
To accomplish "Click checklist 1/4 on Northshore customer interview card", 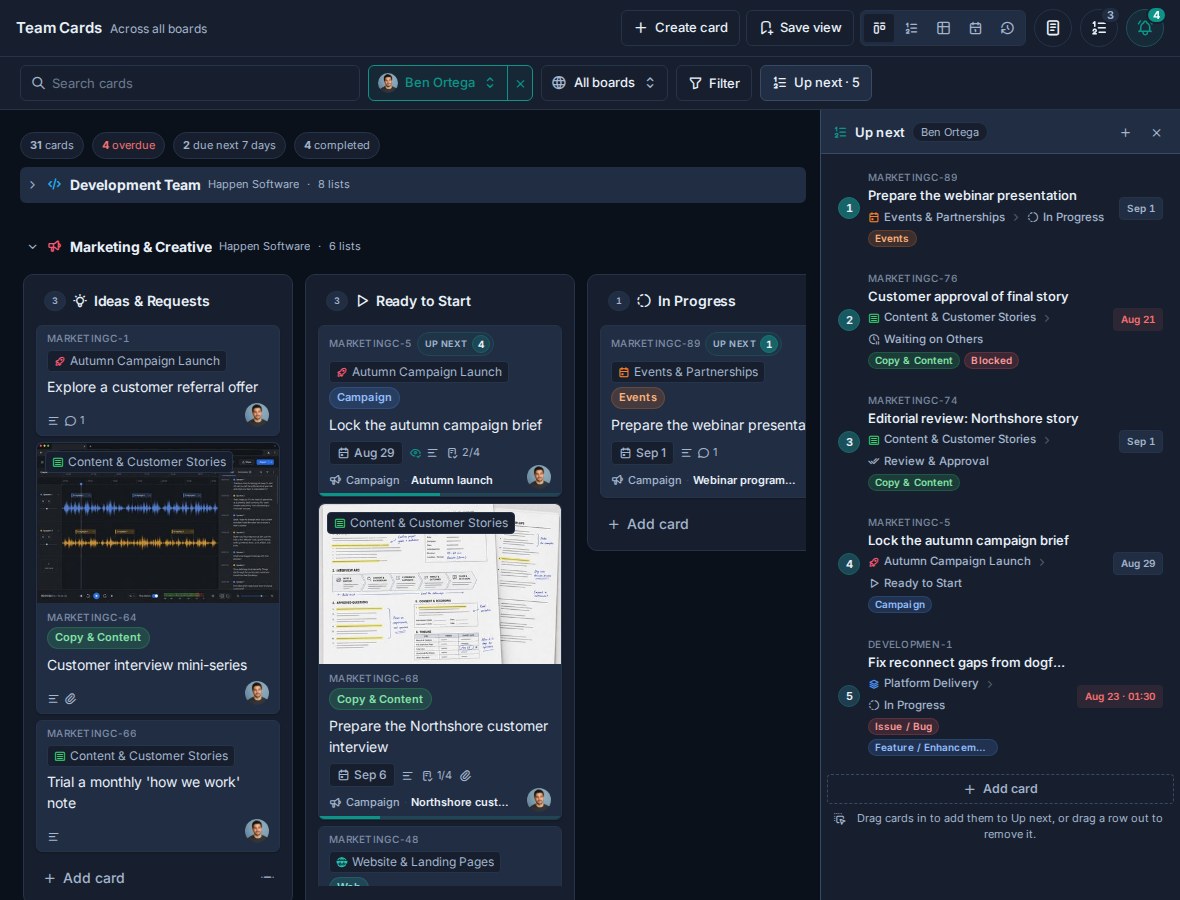I will coord(437,775).
